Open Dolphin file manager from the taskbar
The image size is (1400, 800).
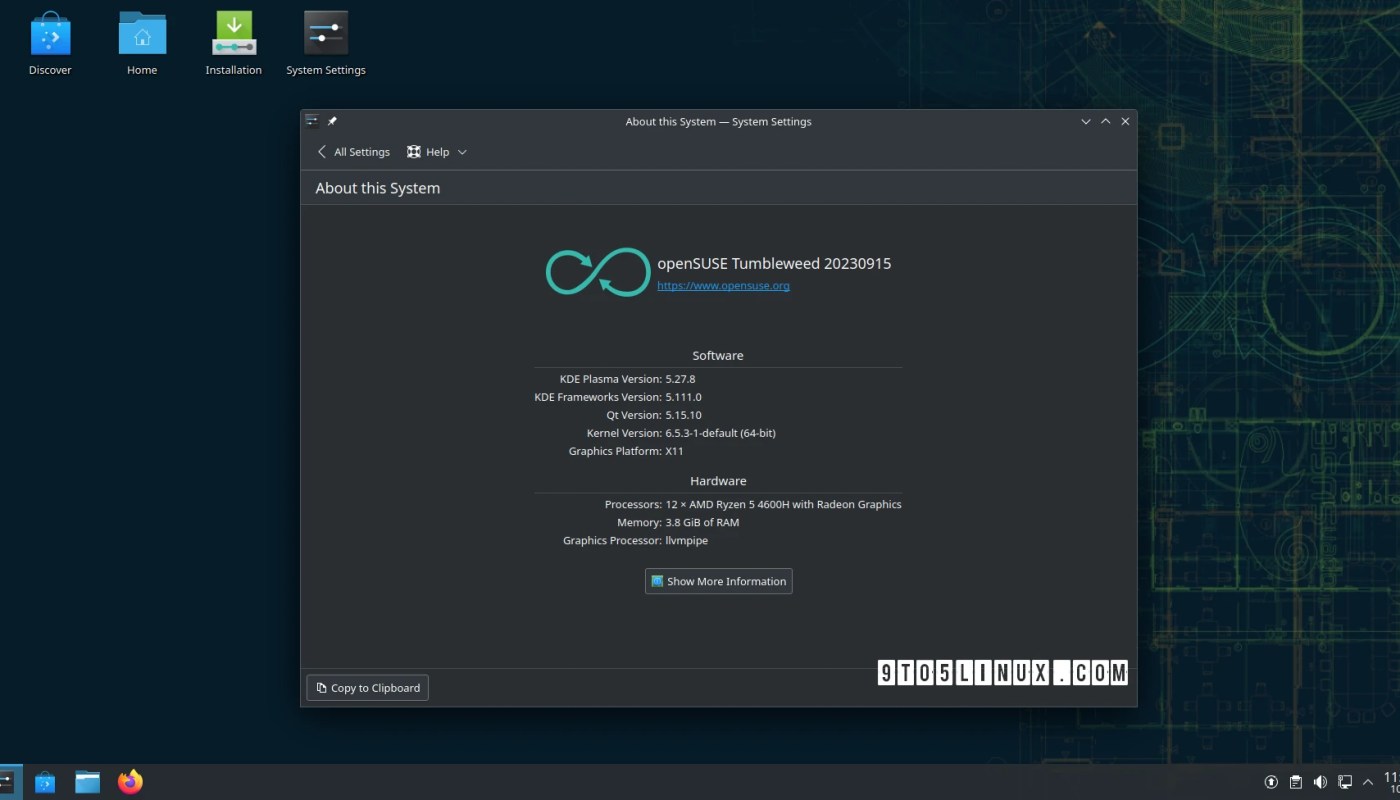(88, 782)
